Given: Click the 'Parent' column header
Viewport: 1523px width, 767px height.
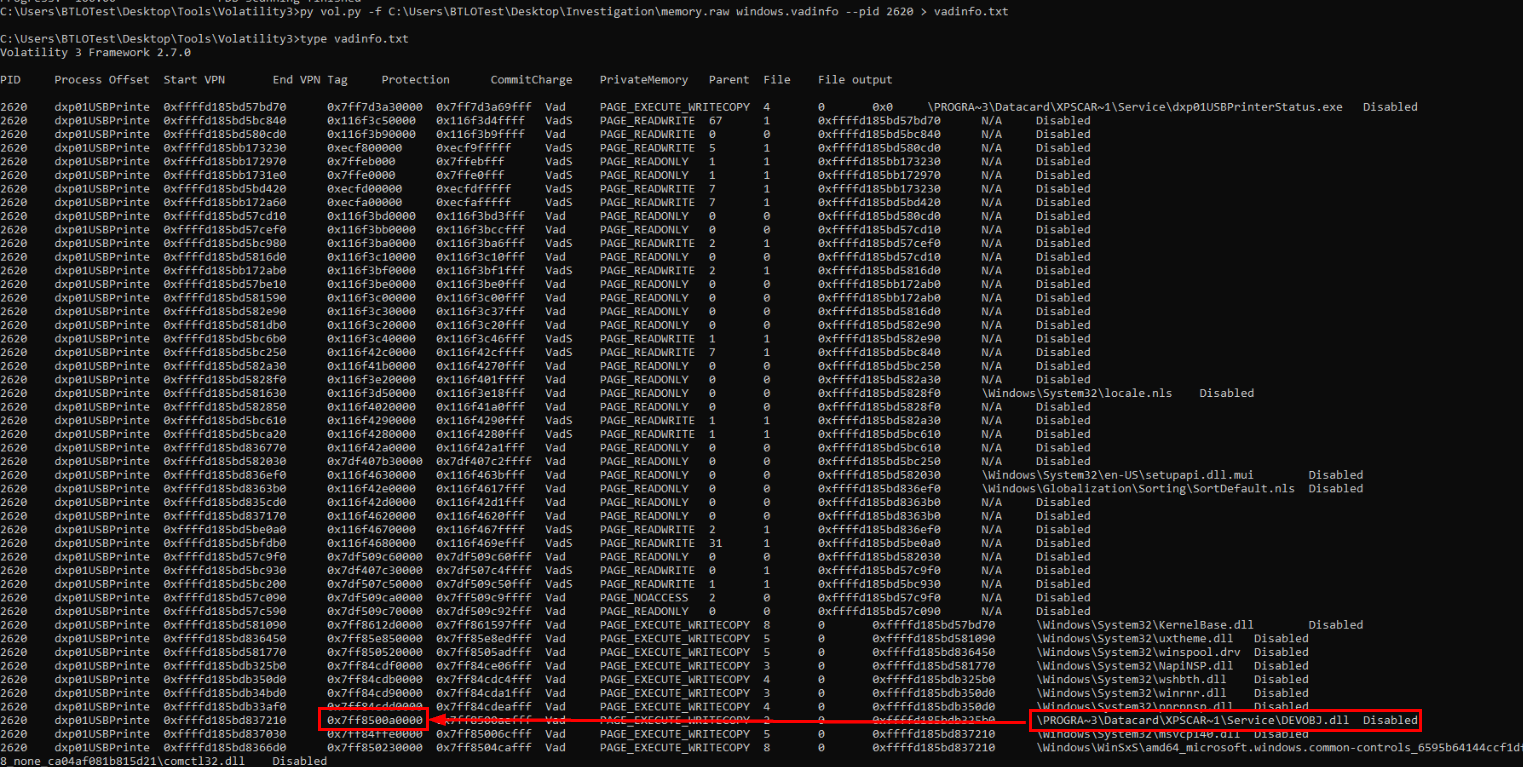Looking at the screenshot, I should point(729,79).
